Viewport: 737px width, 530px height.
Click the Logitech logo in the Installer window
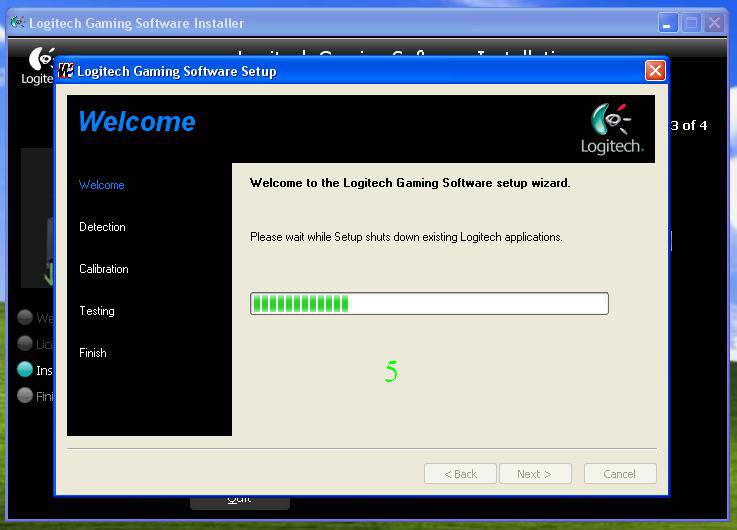click(x=38, y=66)
